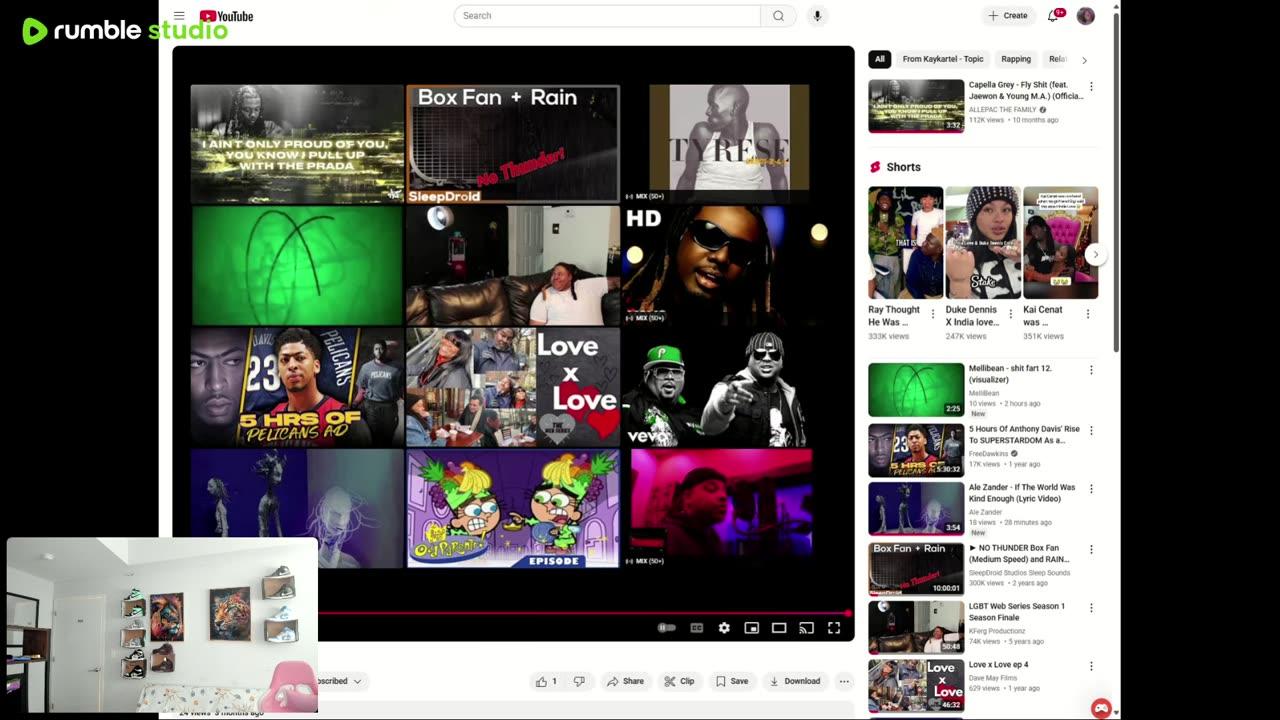Select Box Fan + Rain endscreen tile
This screenshot has height=720, width=1280.
[513, 144]
